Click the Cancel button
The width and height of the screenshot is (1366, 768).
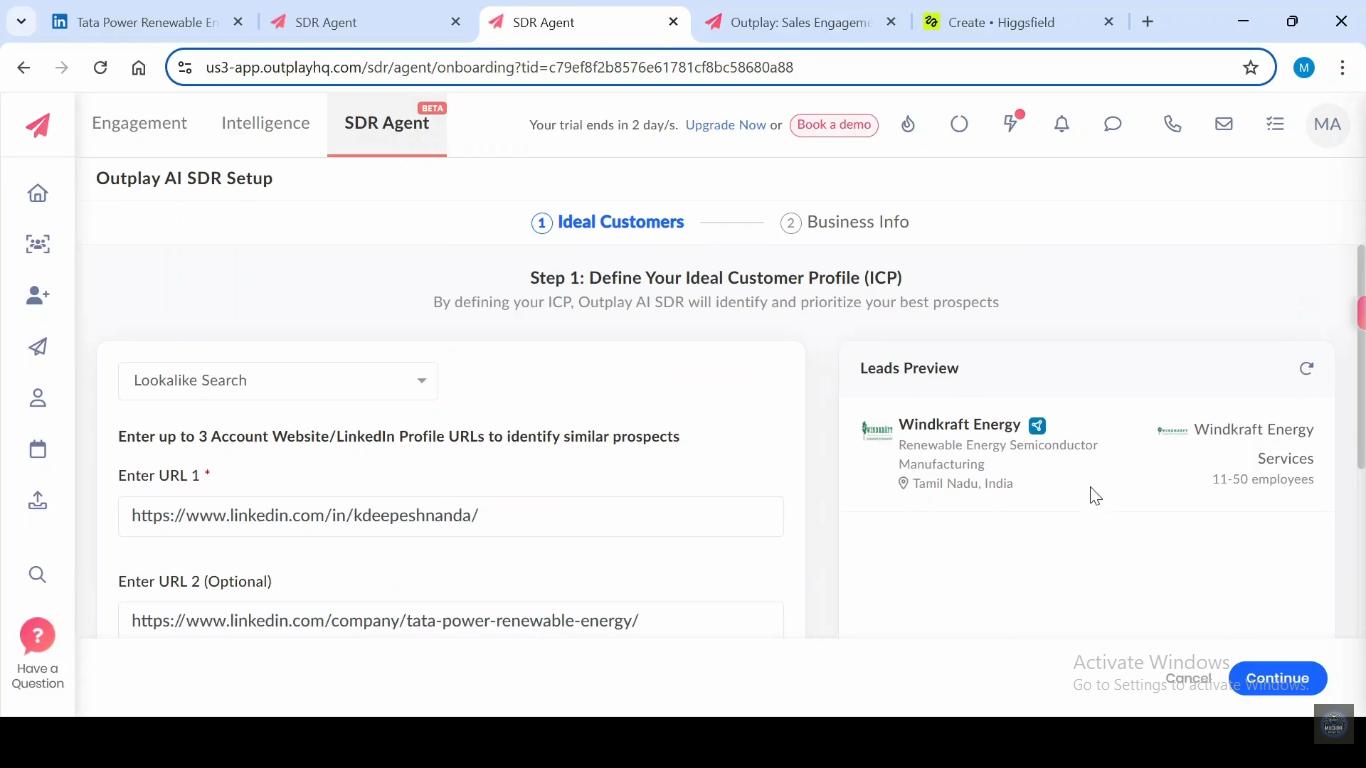tap(1188, 678)
